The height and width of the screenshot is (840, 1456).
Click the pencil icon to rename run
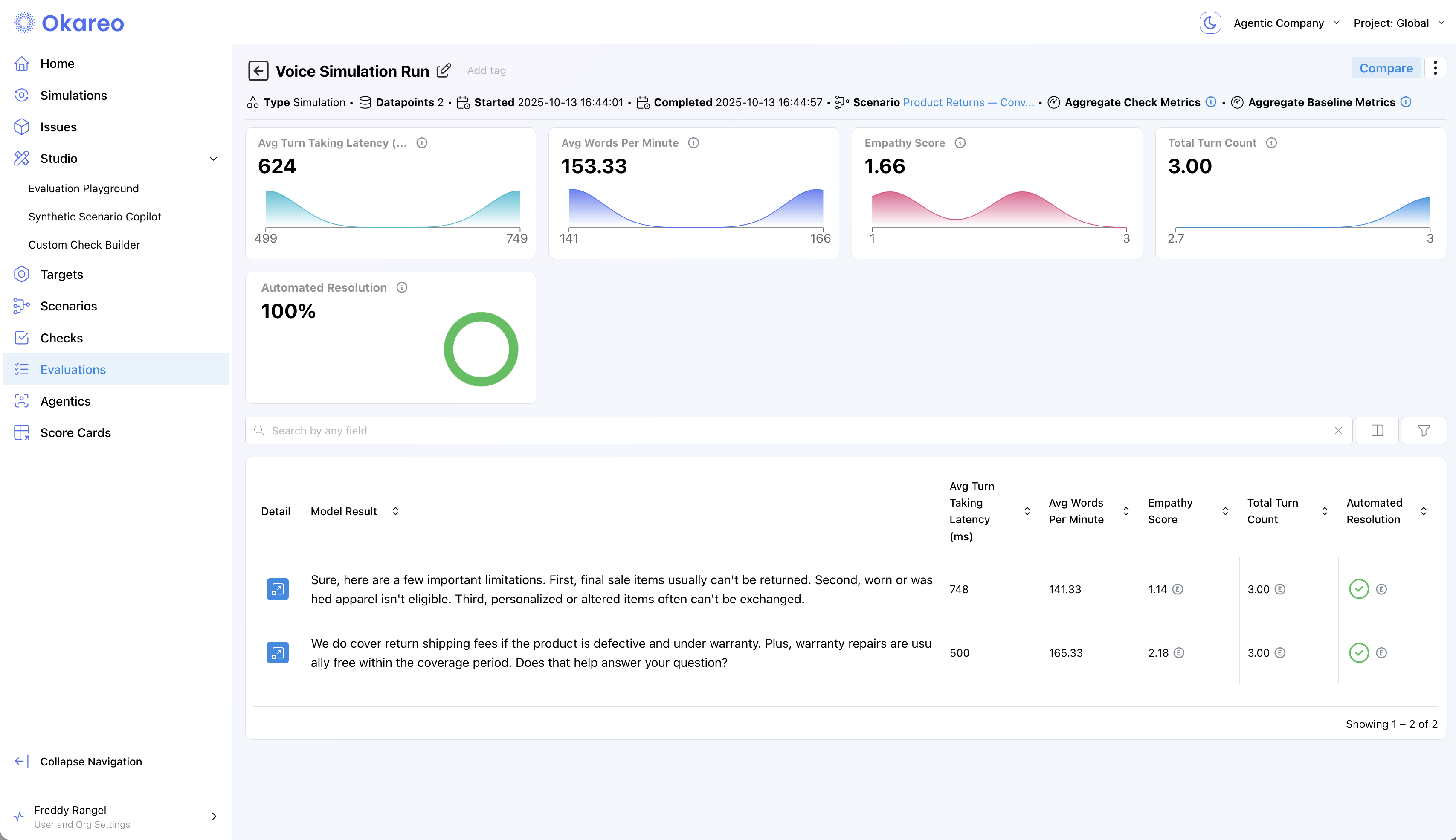[443, 71]
